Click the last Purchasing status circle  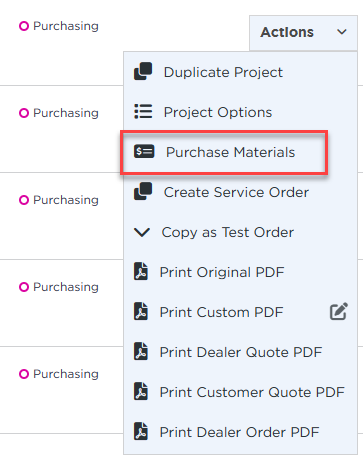(24, 374)
